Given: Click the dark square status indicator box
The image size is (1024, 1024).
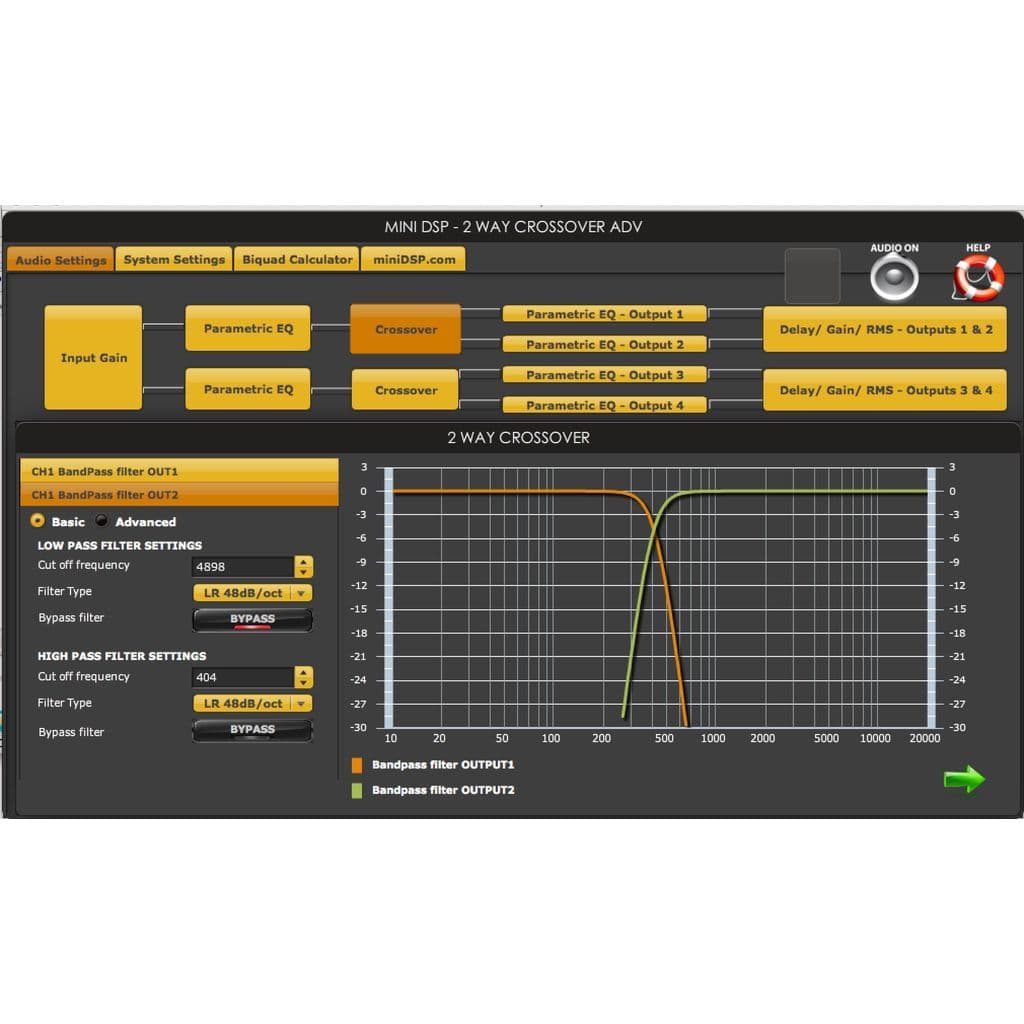Looking at the screenshot, I should [812, 275].
